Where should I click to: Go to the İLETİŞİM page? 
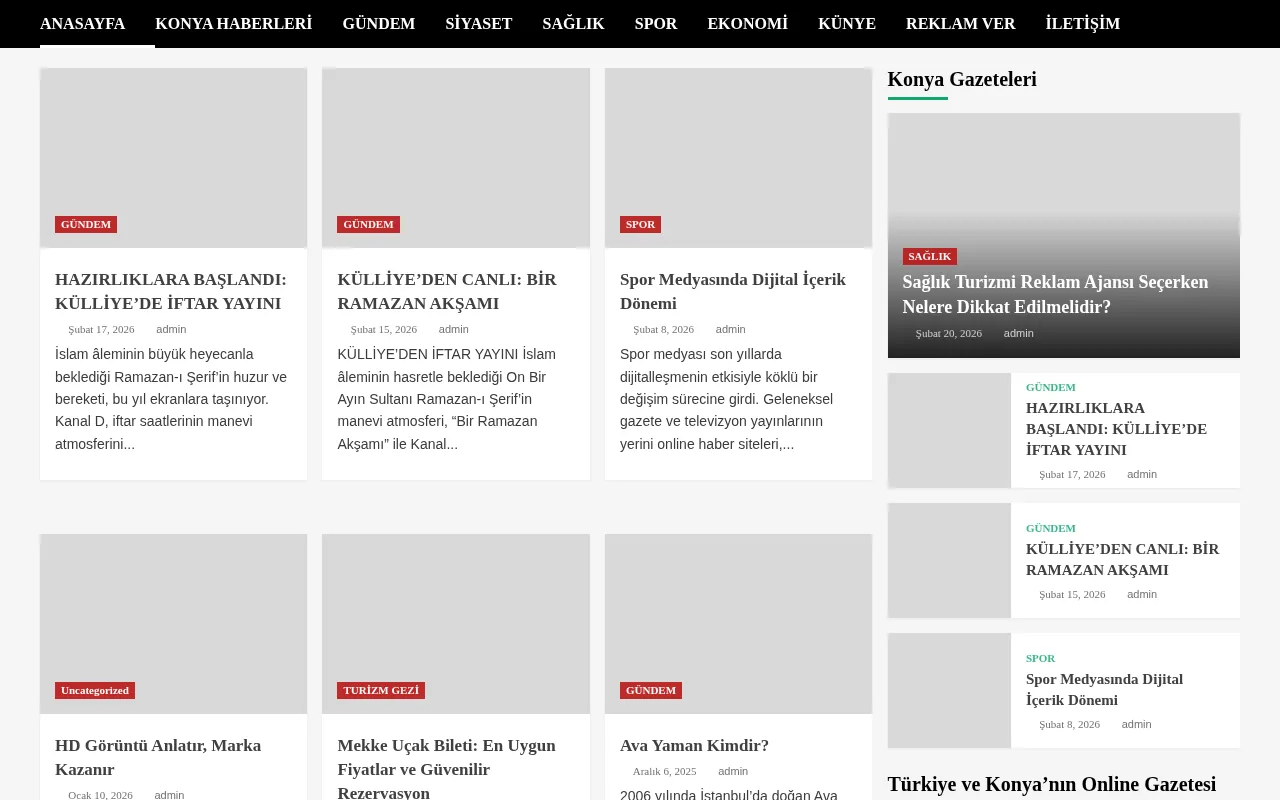pos(1082,23)
